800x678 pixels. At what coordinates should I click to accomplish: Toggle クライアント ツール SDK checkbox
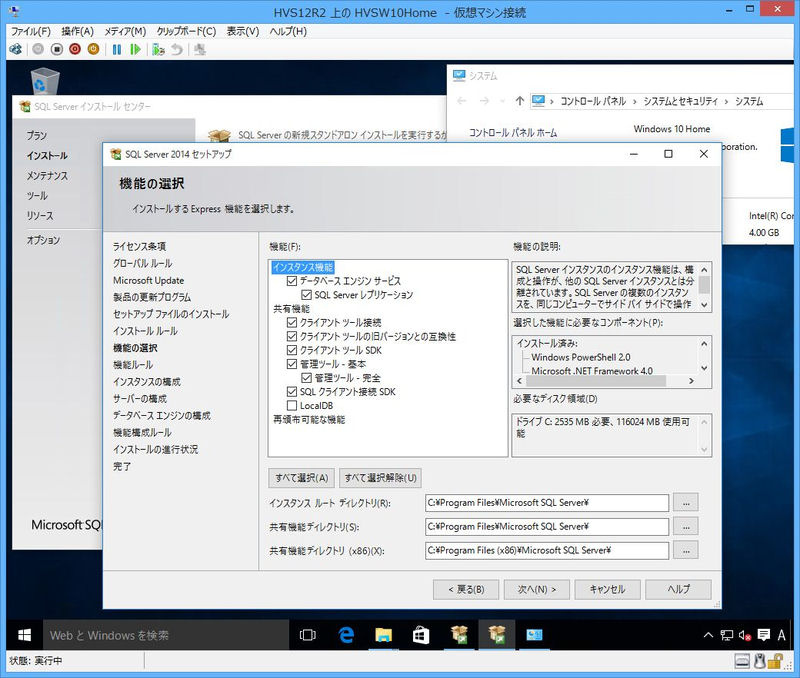pos(292,350)
